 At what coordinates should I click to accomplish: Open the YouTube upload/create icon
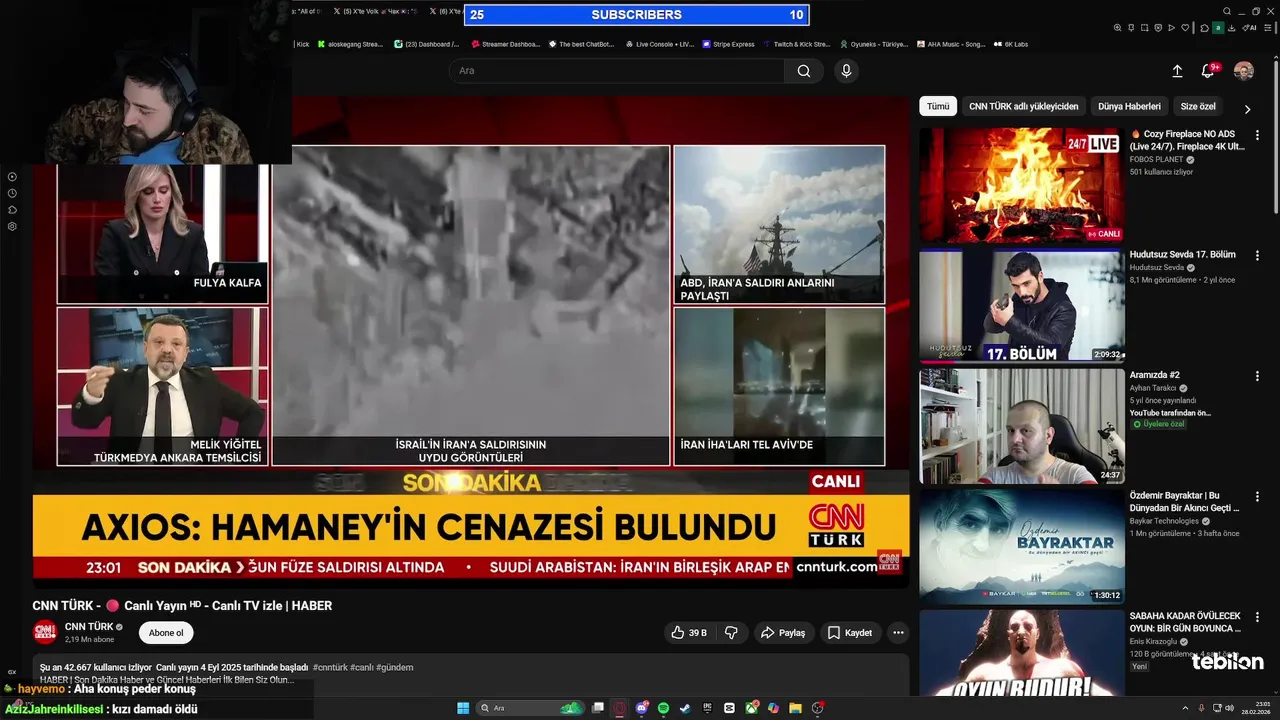pyautogui.click(x=1177, y=71)
